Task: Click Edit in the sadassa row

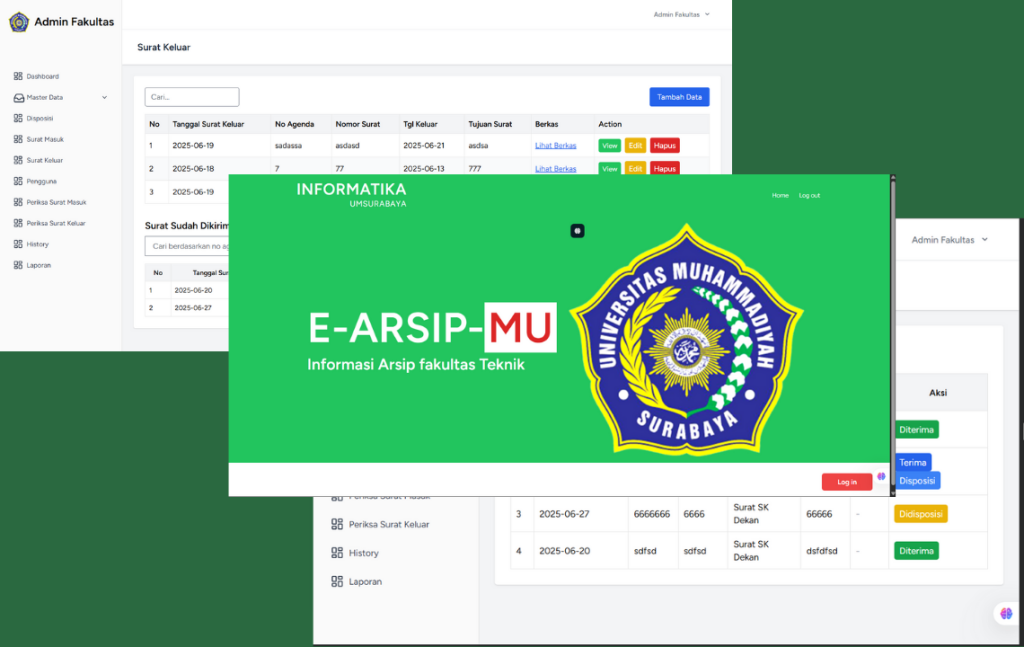Action: point(635,146)
